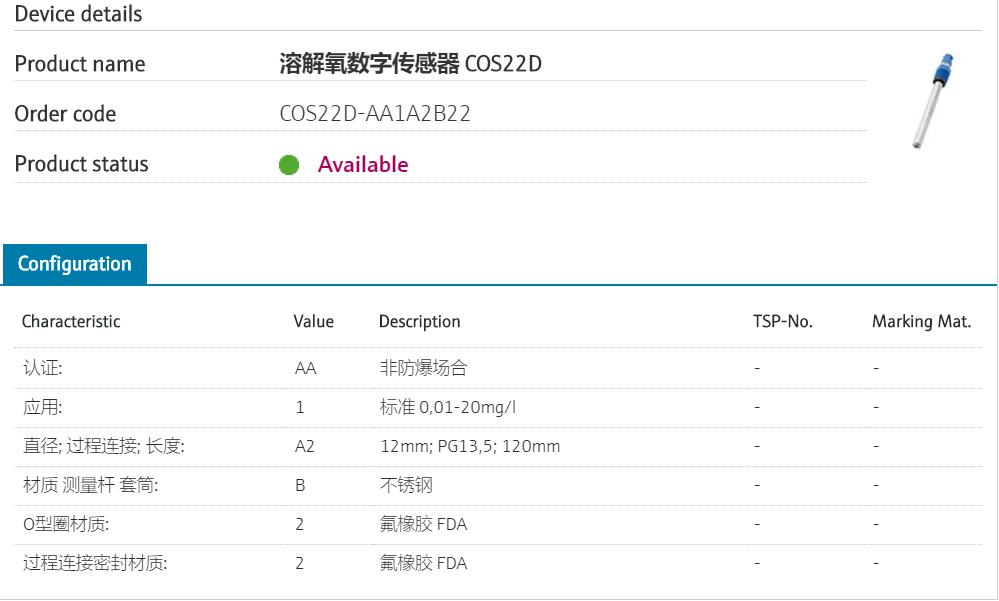
Task: Open the Configuration tab
Action: pos(75,264)
